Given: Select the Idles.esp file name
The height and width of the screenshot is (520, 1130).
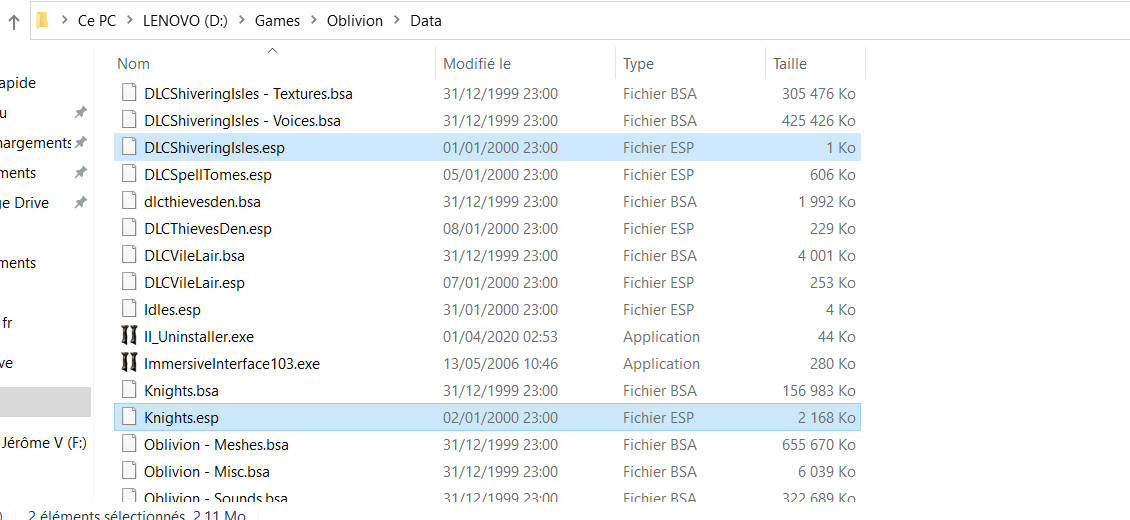Looking at the screenshot, I should pyautogui.click(x=172, y=310).
